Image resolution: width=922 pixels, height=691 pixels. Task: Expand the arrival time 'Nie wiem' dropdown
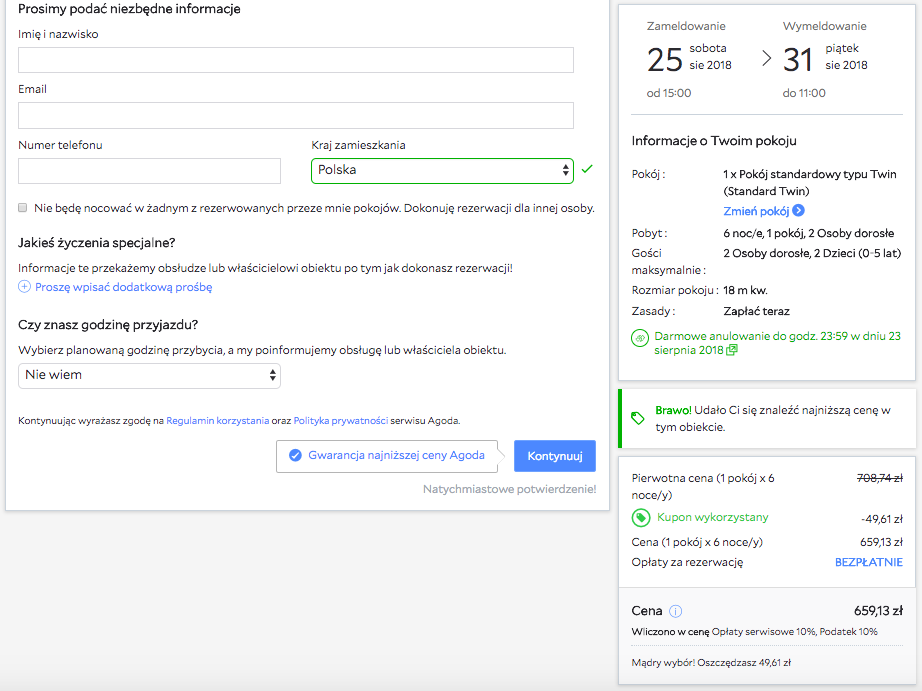click(149, 375)
